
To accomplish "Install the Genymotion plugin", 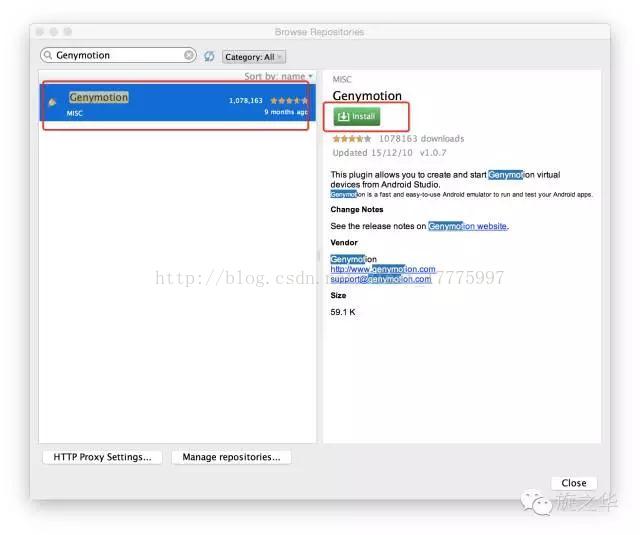I will [x=357, y=116].
